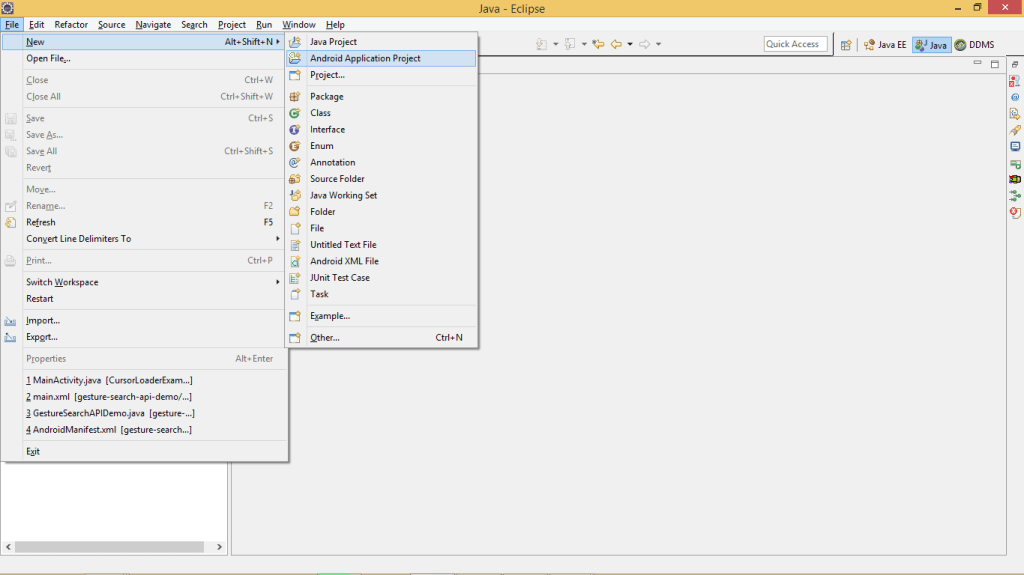Open the Edit menu
This screenshot has height=575, width=1024.
coord(37,24)
